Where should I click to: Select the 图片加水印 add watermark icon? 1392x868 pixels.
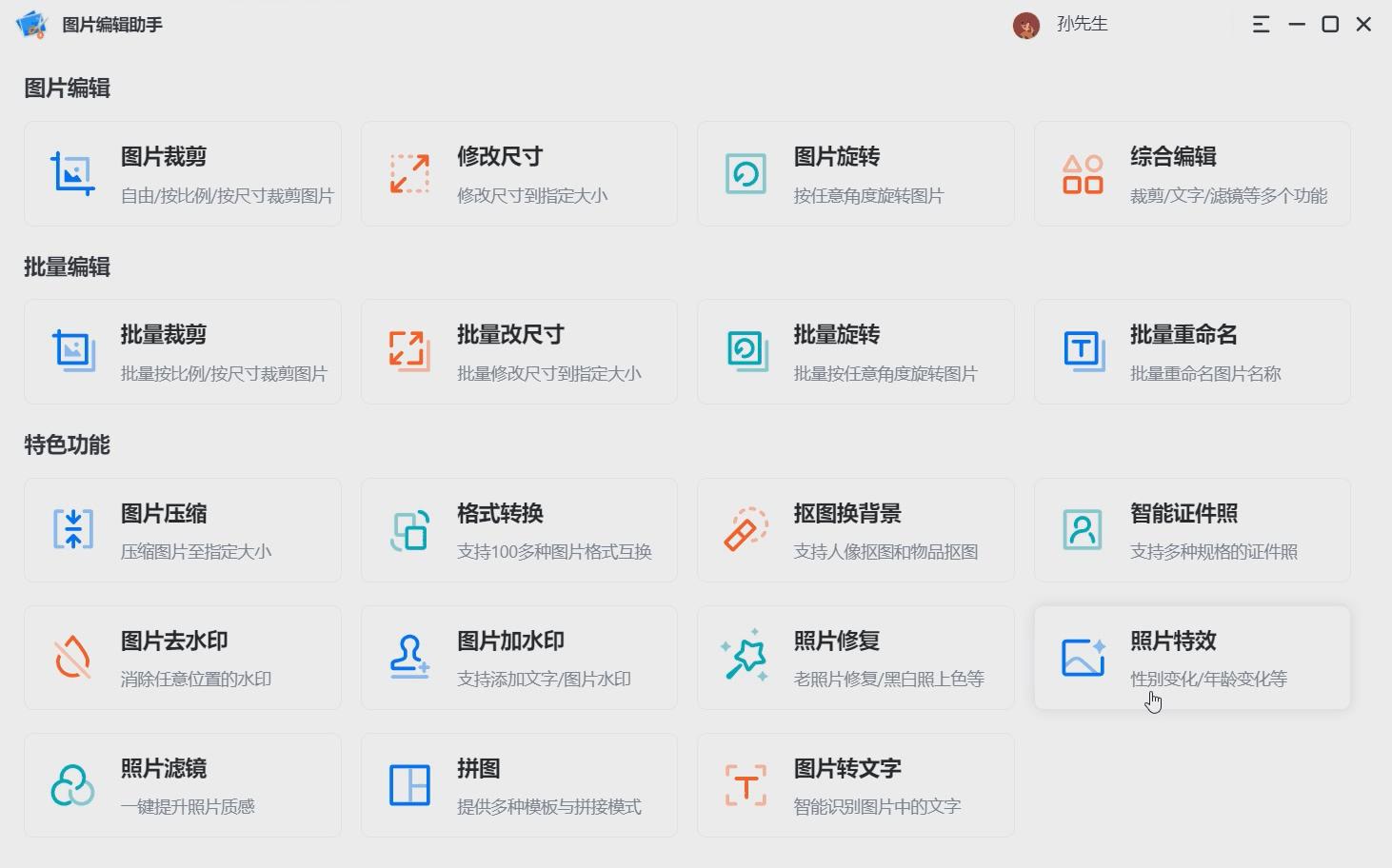coord(409,657)
